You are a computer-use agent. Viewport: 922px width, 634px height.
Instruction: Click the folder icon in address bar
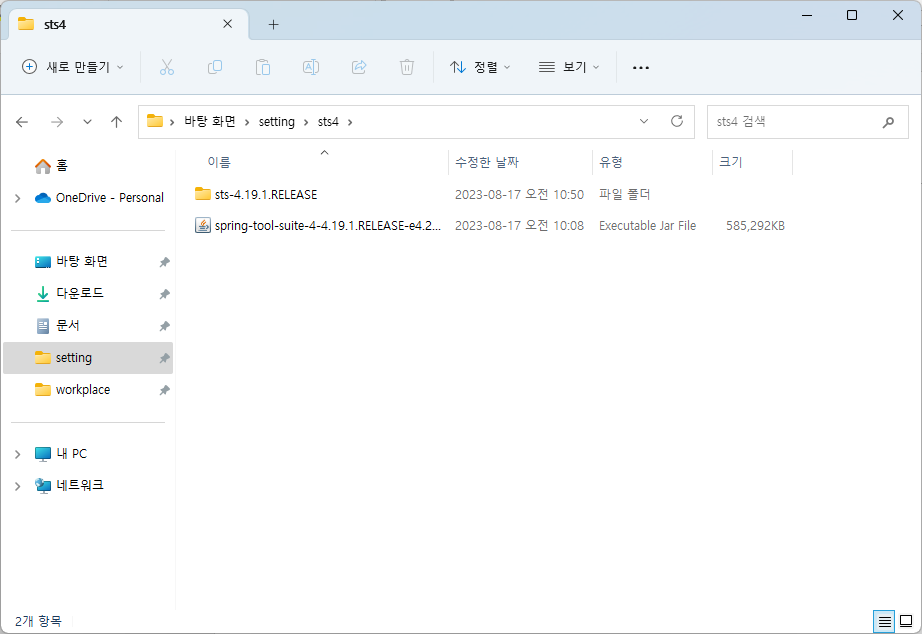155,121
